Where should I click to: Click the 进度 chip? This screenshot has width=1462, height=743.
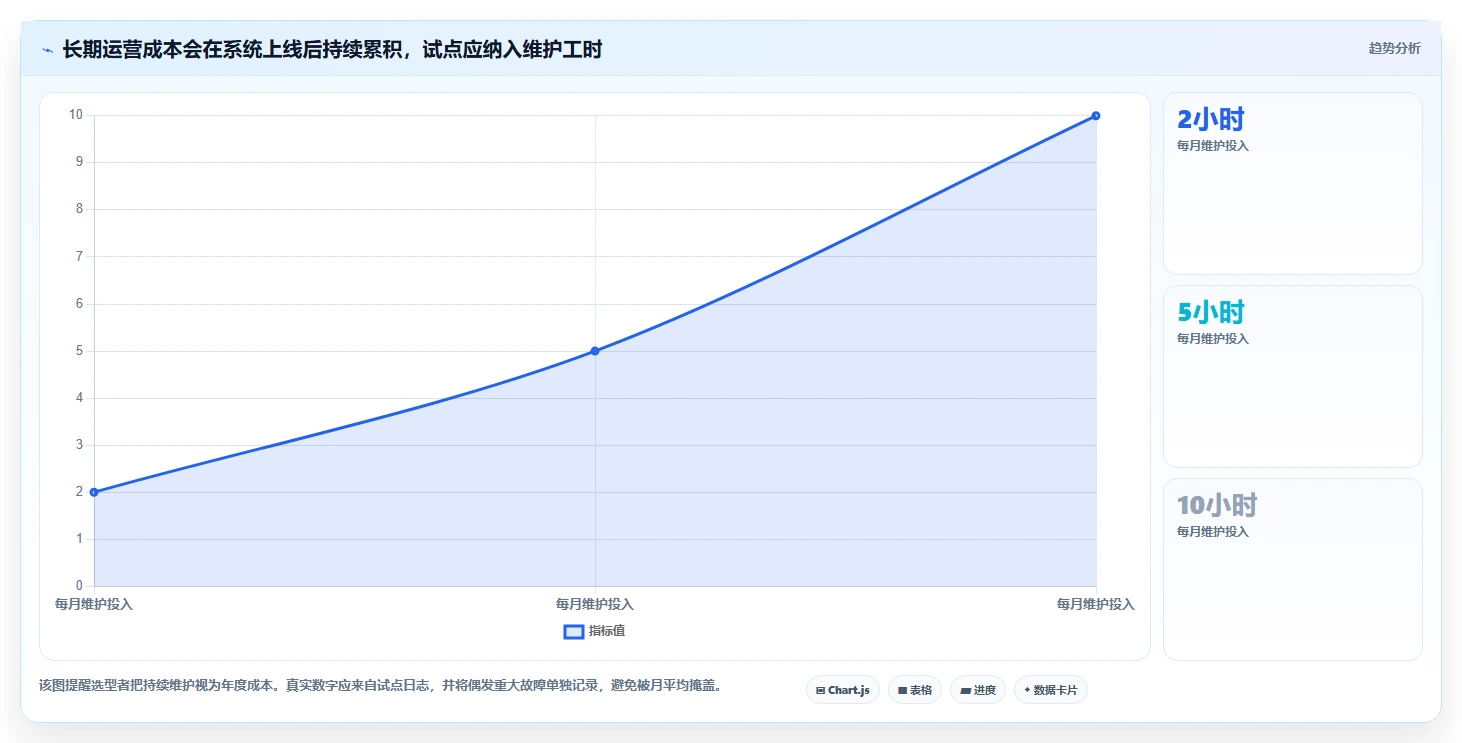coord(978,690)
